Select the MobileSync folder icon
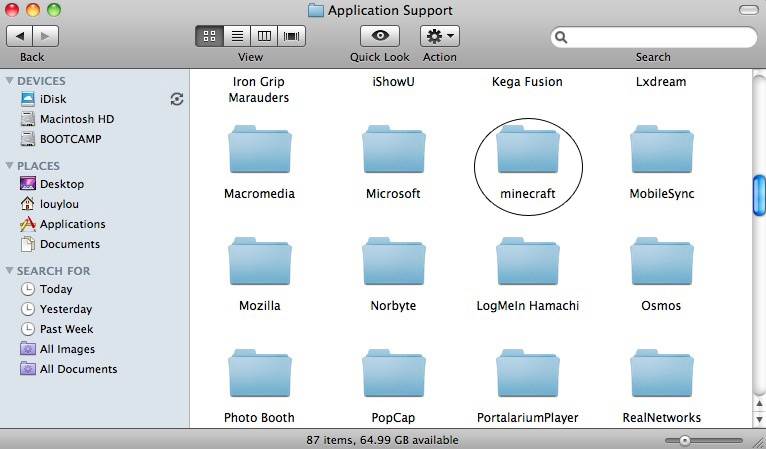Image resolution: width=766 pixels, height=449 pixels. (x=661, y=149)
